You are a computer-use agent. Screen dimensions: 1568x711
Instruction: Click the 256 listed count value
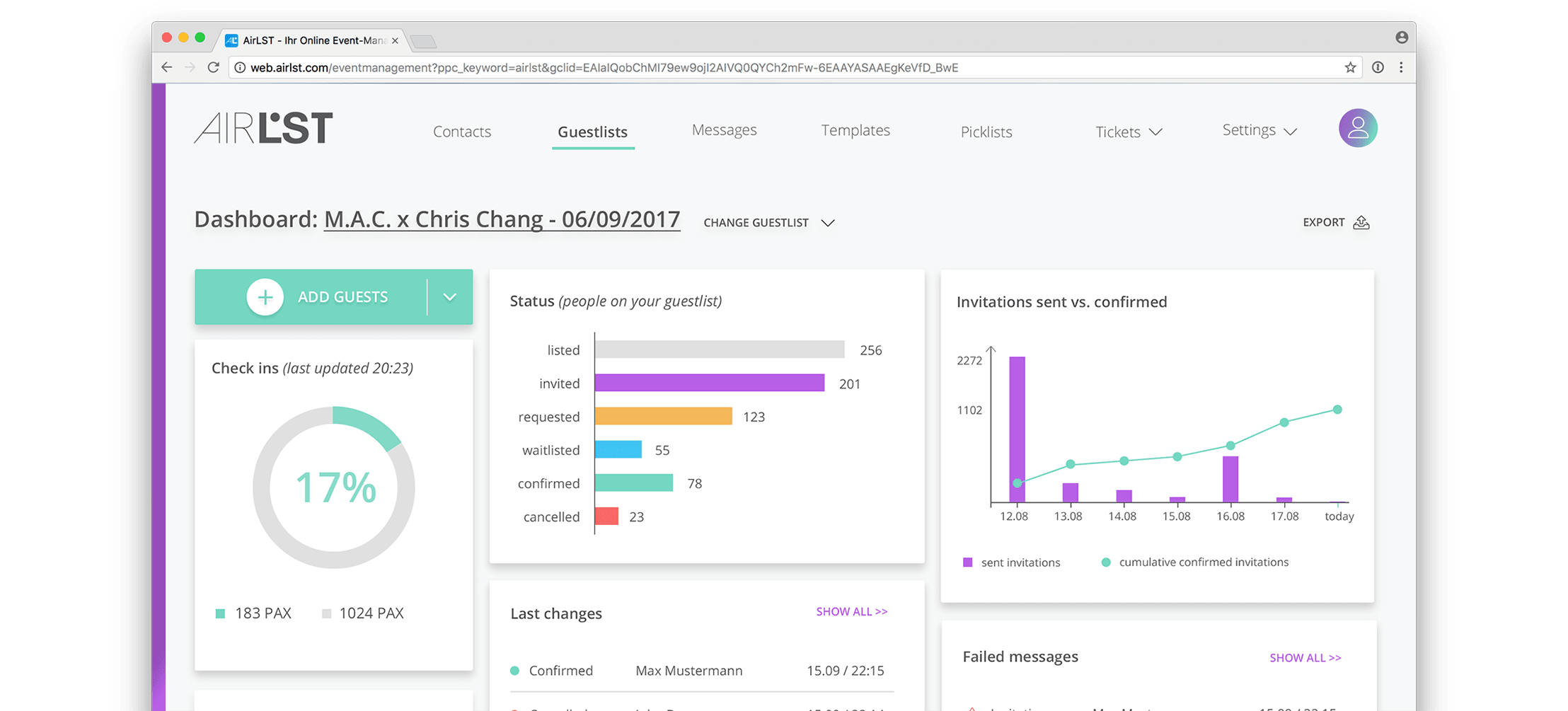870,350
